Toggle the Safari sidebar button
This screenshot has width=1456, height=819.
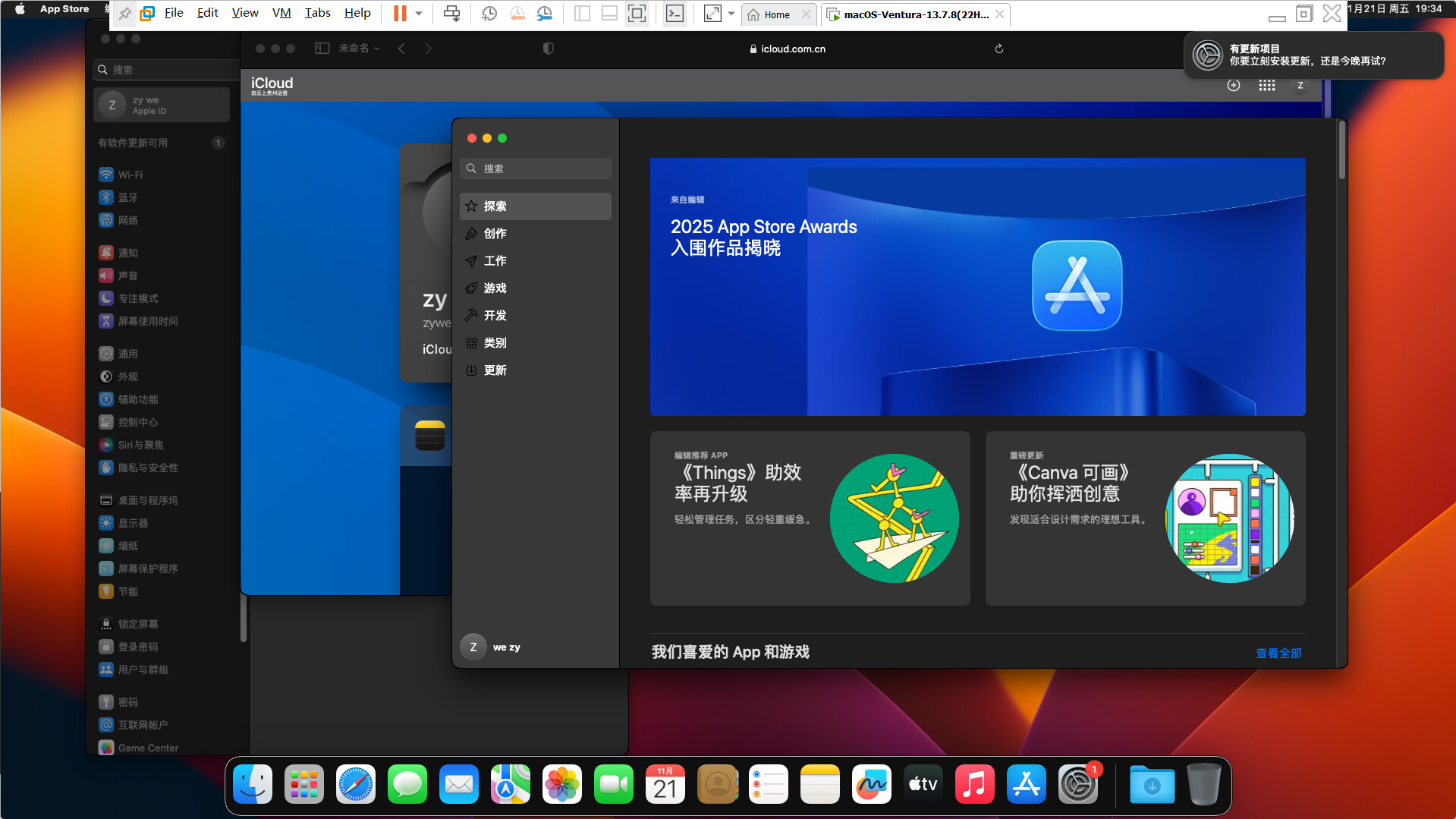[x=322, y=49]
